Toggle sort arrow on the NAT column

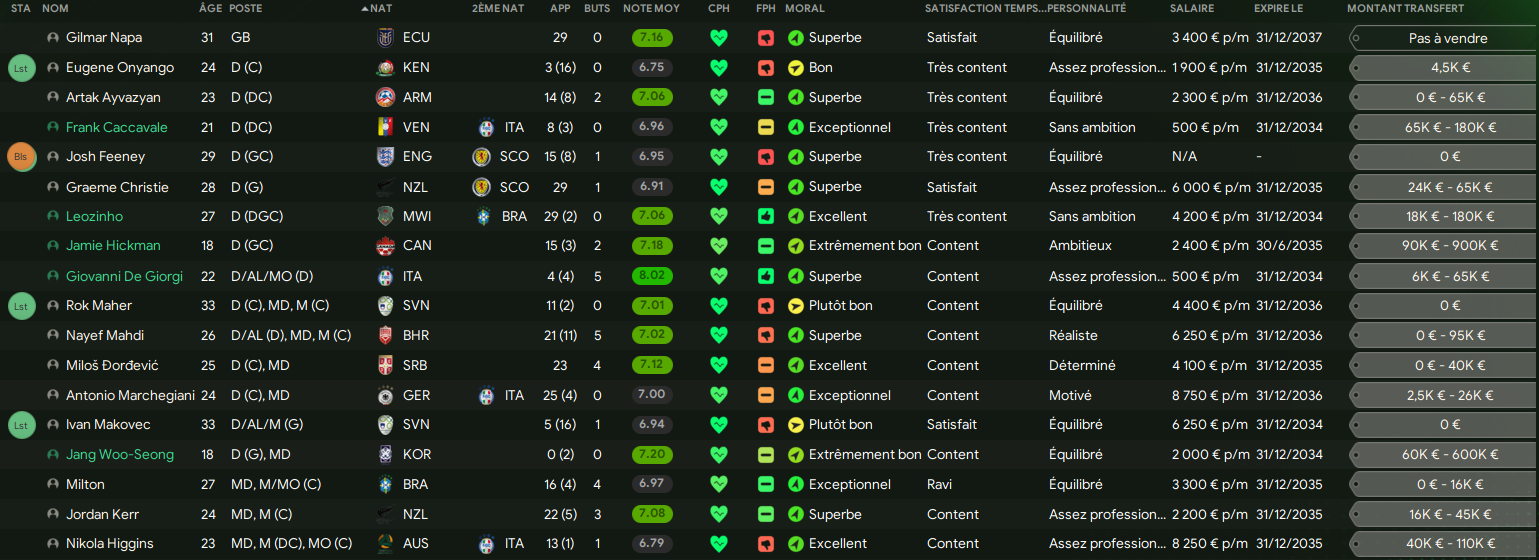point(365,9)
